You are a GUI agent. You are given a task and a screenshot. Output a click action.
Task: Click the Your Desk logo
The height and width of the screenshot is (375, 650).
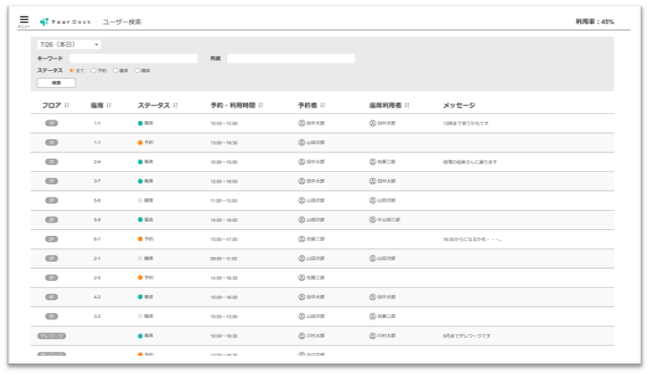pos(65,22)
